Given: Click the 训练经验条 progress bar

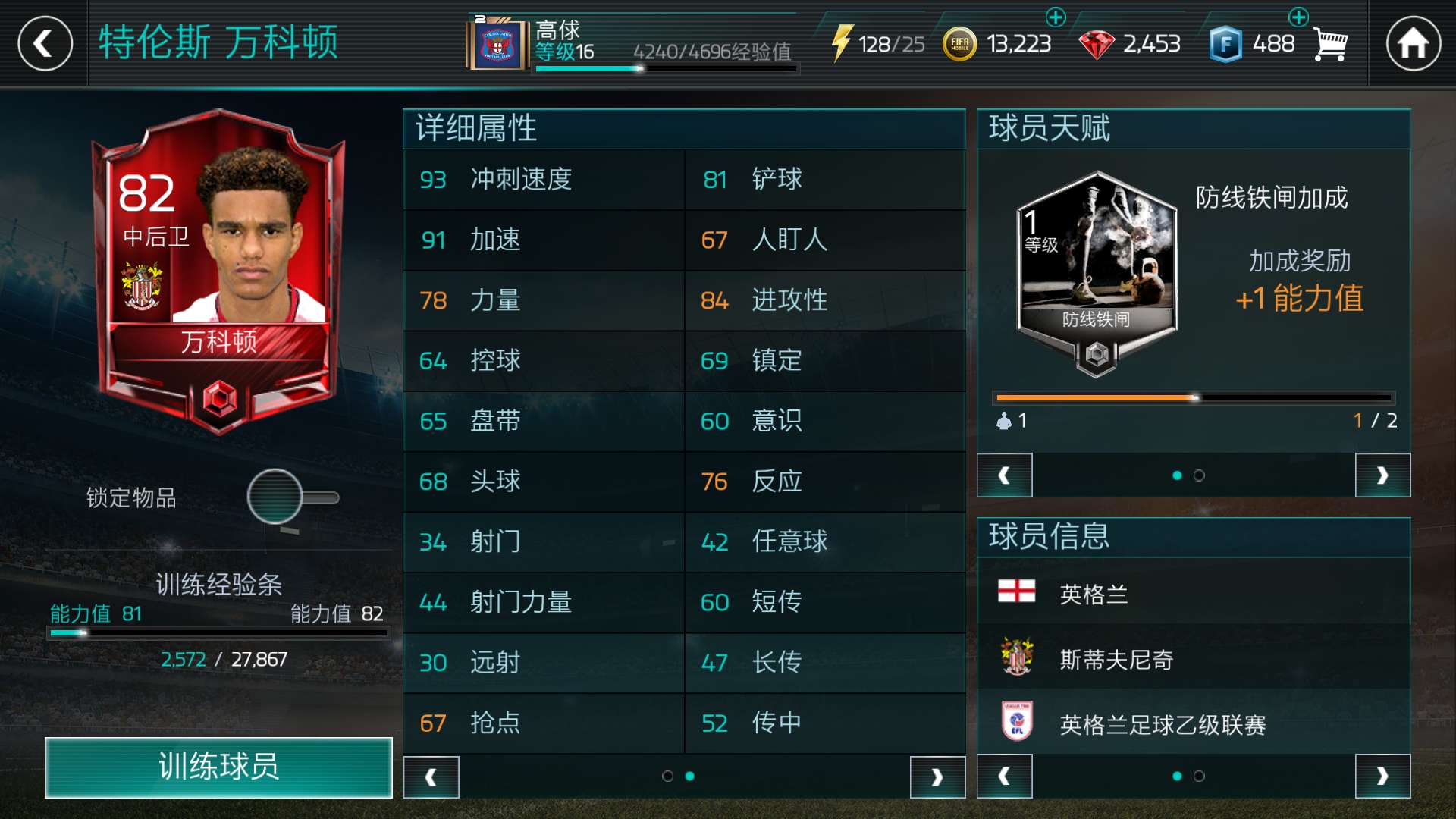Looking at the screenshot, I should (218, 632).
